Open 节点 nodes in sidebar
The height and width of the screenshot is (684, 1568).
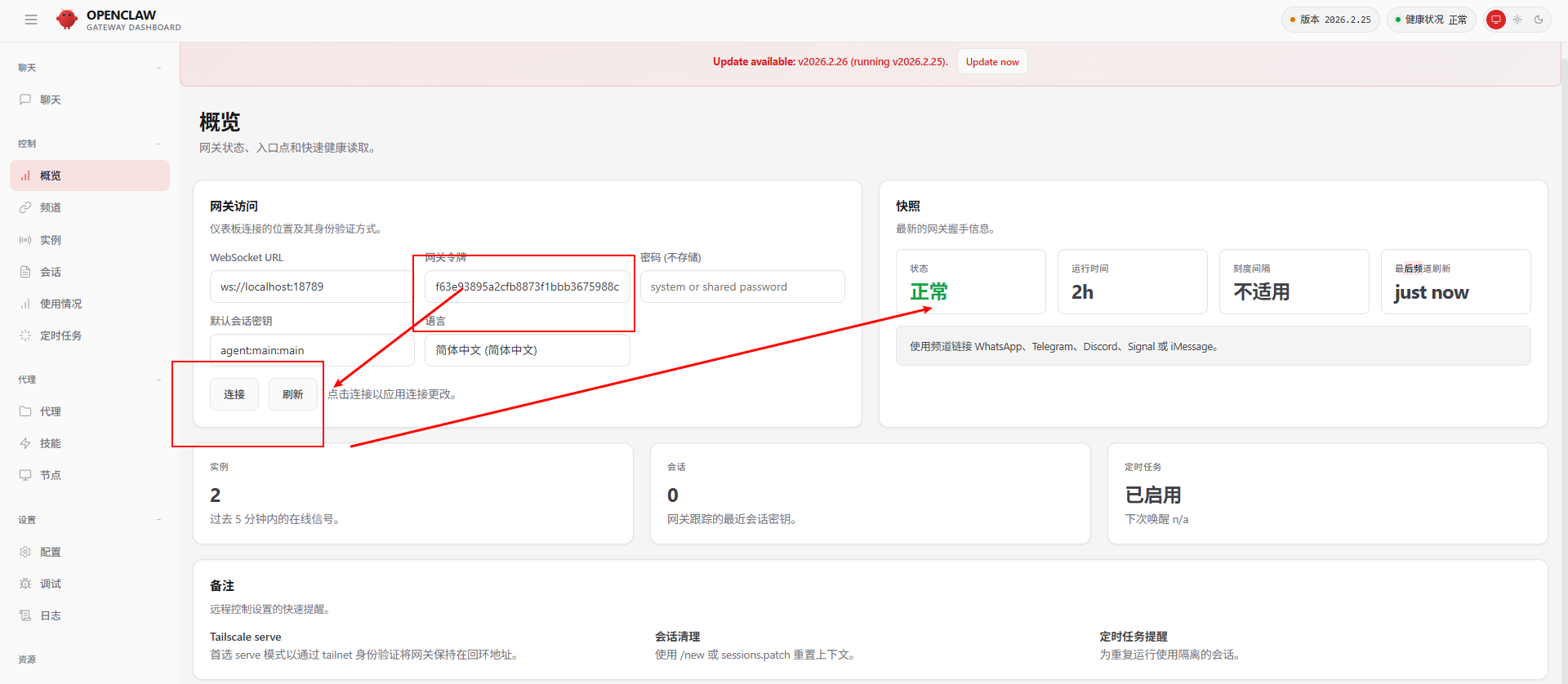(90, 475)
